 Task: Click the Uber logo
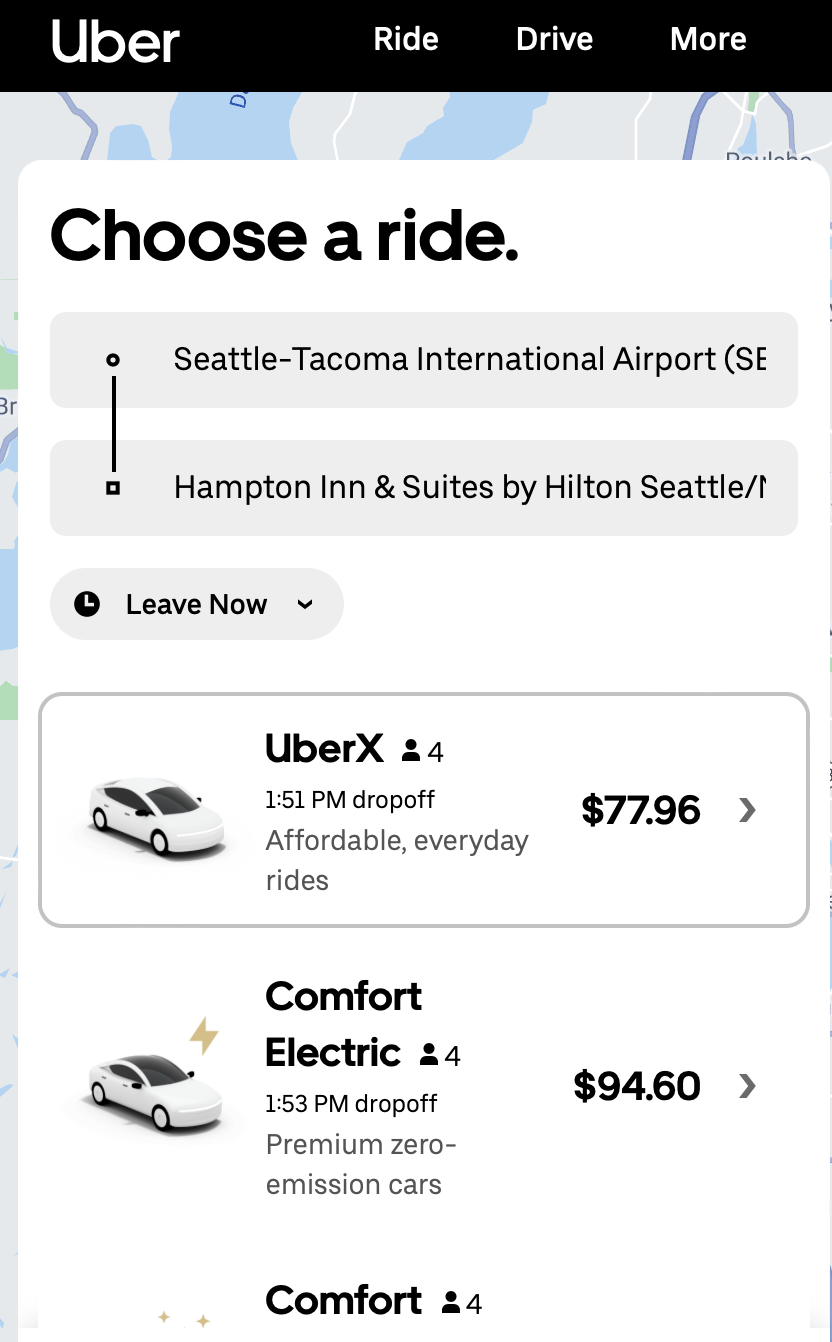pos(115,42)
